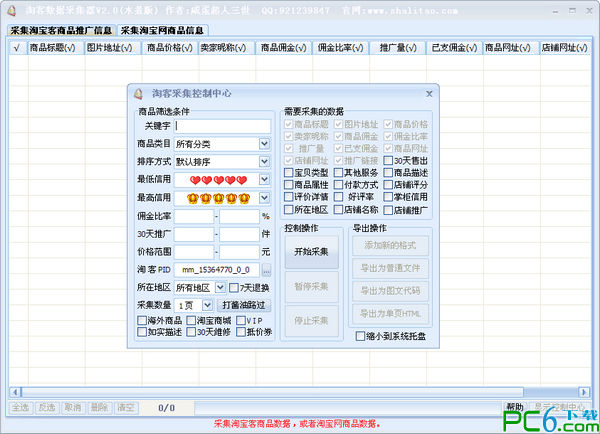Click the control center dialog title icon
600x434 pixels.
[139, 94]
